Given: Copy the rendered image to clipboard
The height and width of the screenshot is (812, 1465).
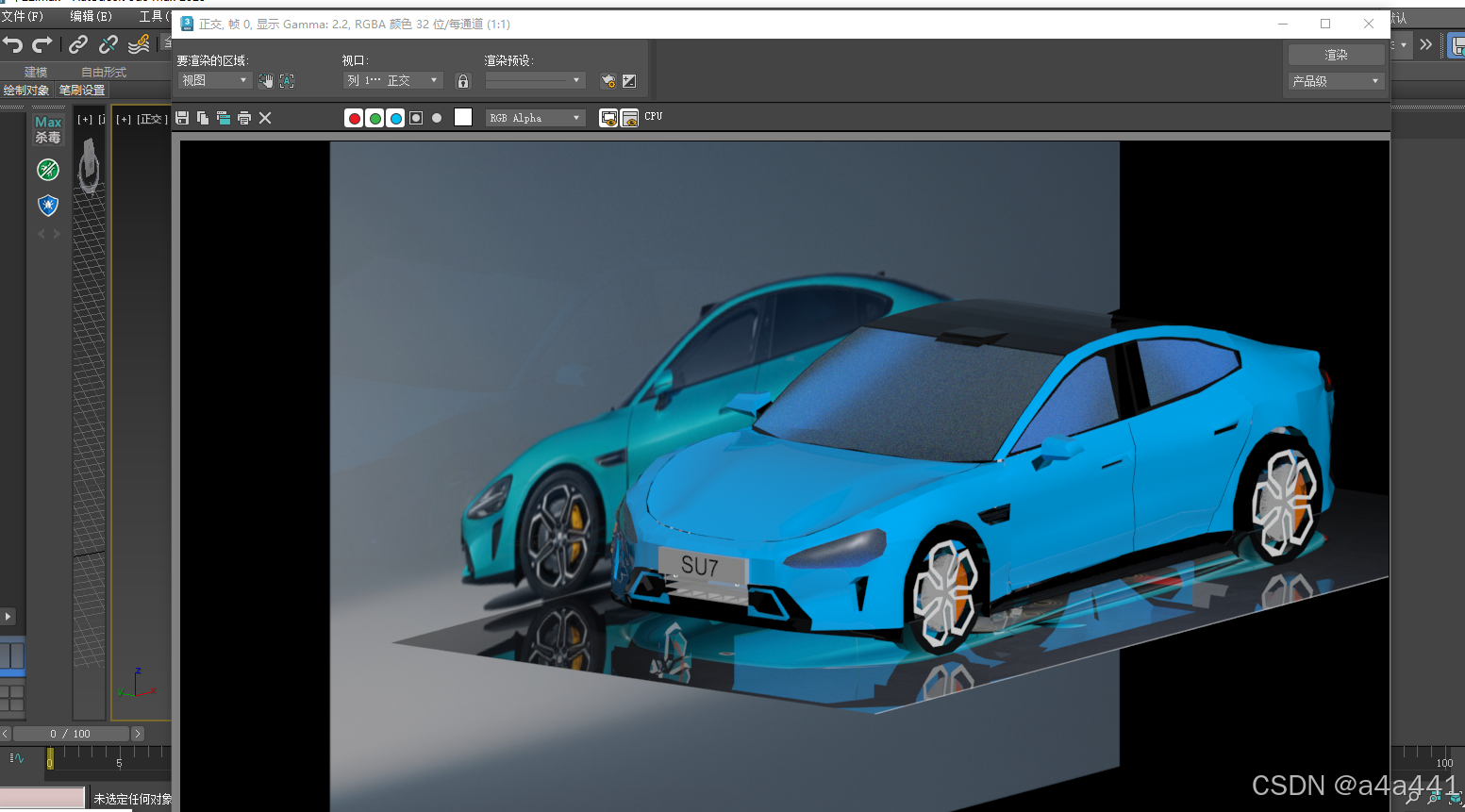Looking at the screenshot, I should 203,118.
